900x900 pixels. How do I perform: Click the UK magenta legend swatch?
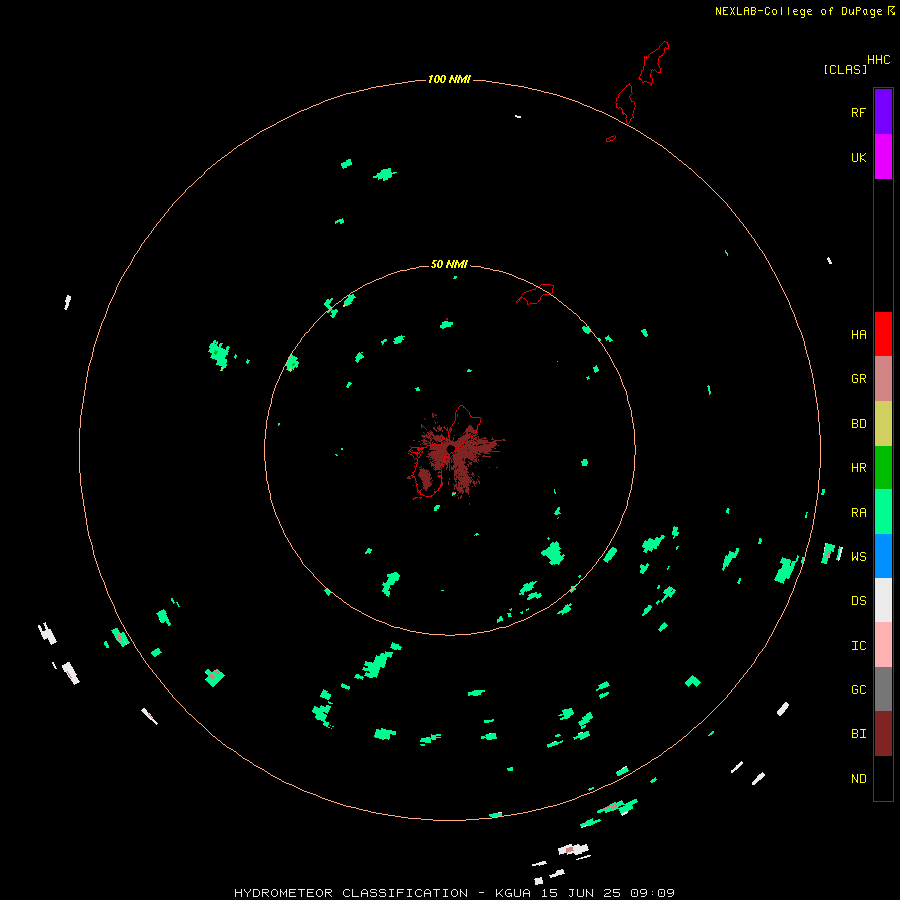pyautogui.click(x=883, y=157)
